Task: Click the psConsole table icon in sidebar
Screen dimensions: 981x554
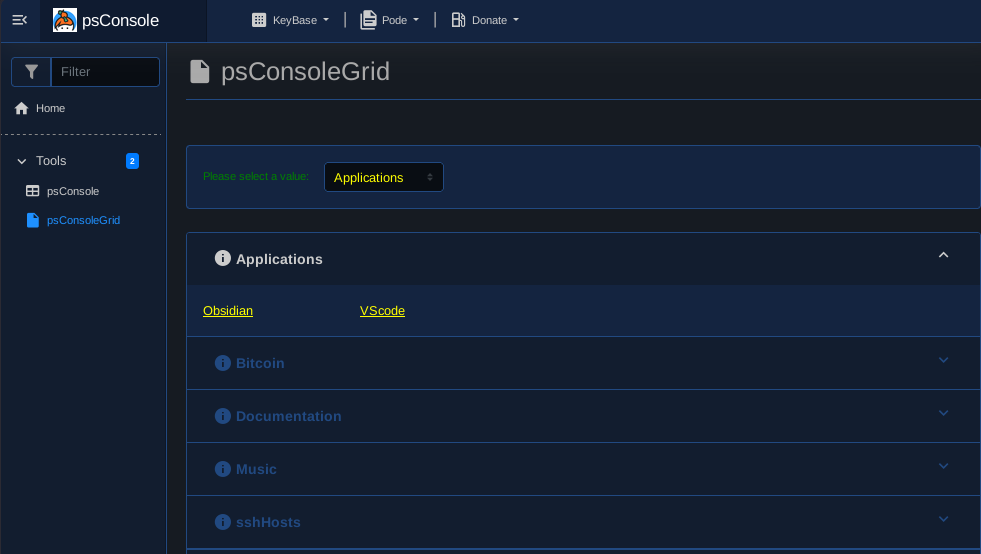Action: (32, 190)
